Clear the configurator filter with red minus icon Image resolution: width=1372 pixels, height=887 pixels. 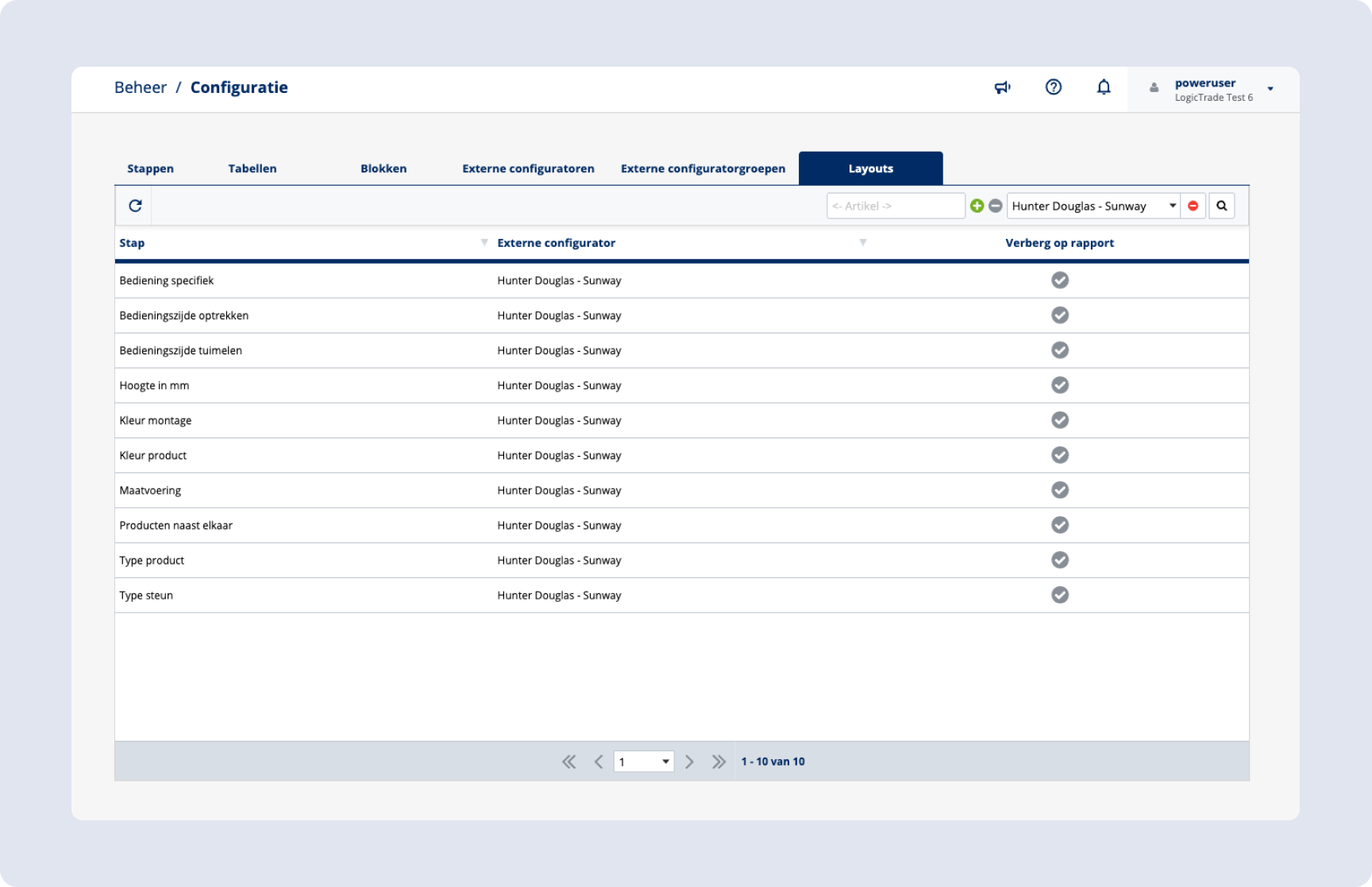click(x=1193, y=206)
